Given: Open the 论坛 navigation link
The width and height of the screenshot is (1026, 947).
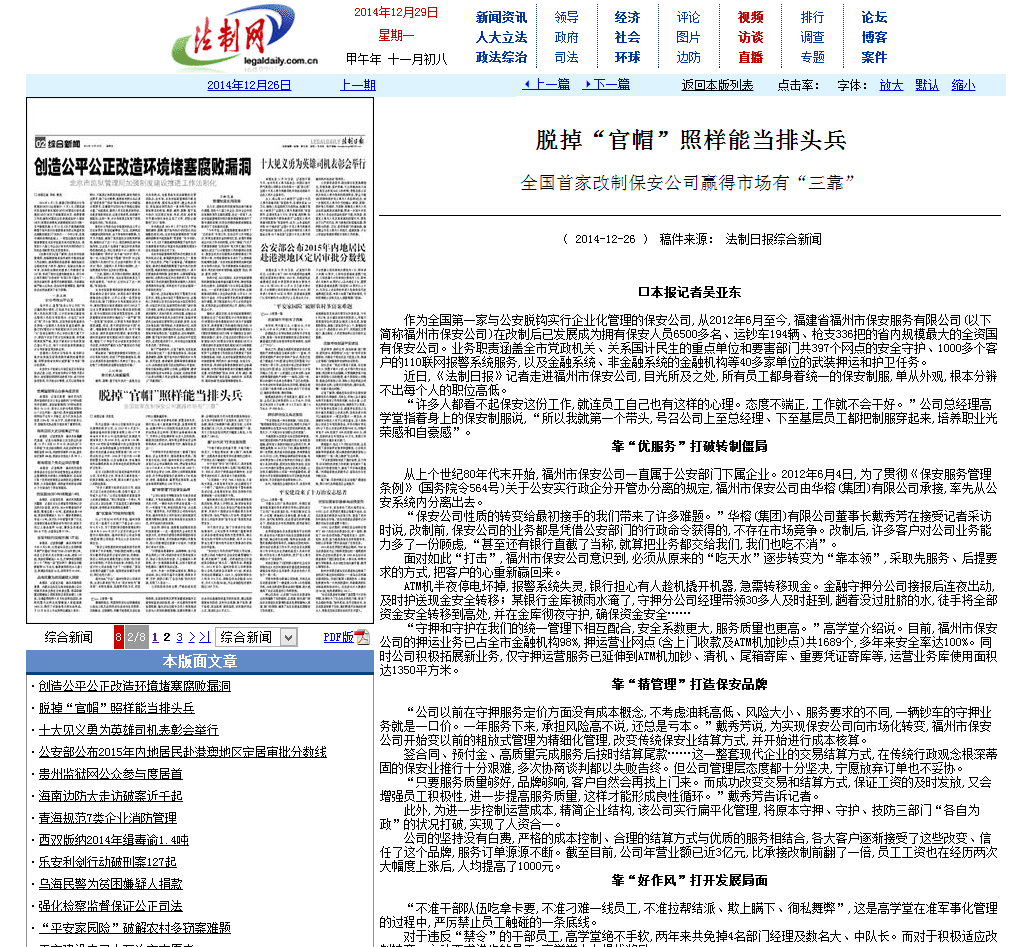Looking at the screenshot, I should tap(874, 18).
